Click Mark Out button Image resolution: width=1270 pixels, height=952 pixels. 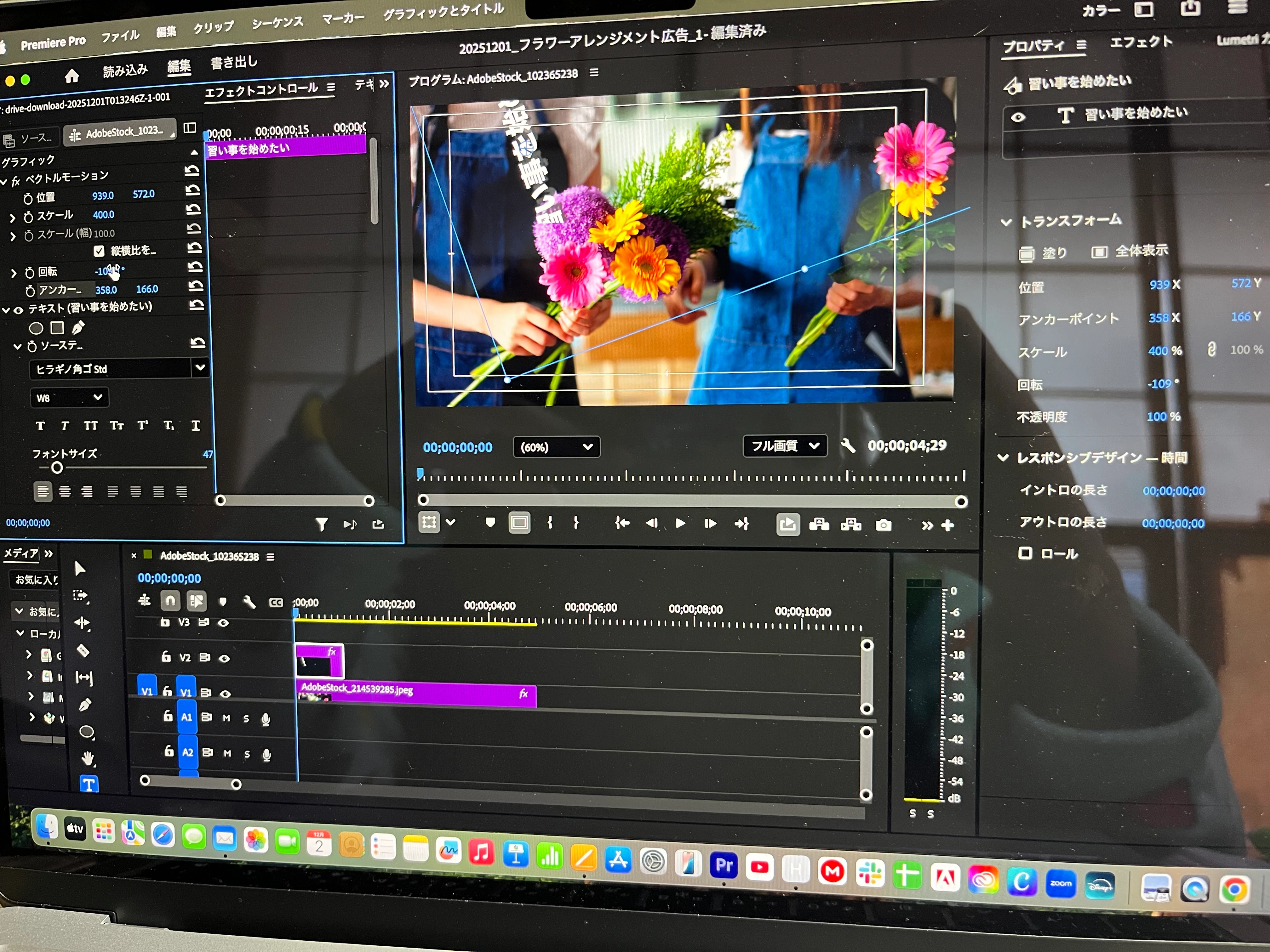[x=576, y=523]
